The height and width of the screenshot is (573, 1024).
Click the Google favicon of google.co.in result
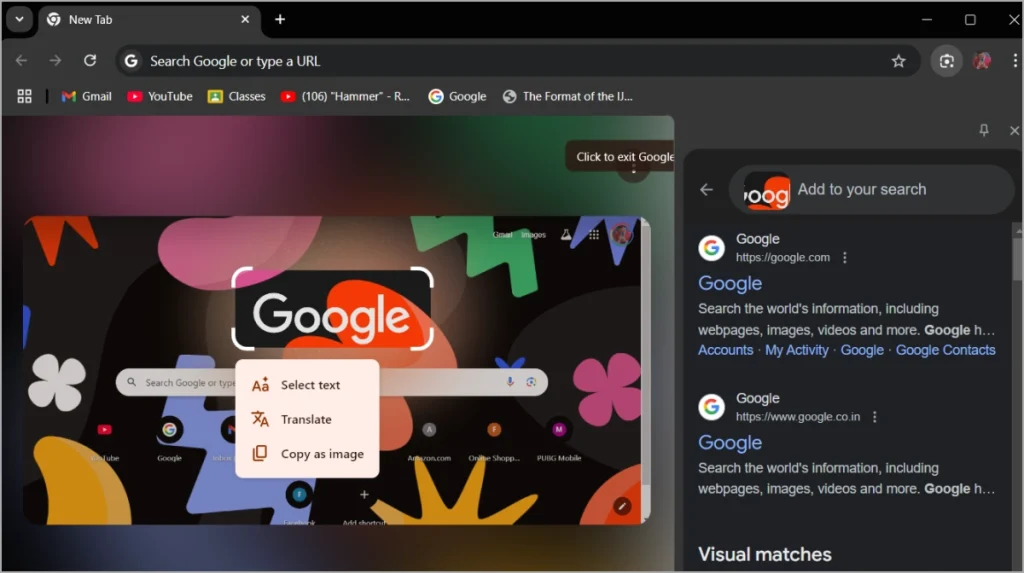[x=712, y=407]
